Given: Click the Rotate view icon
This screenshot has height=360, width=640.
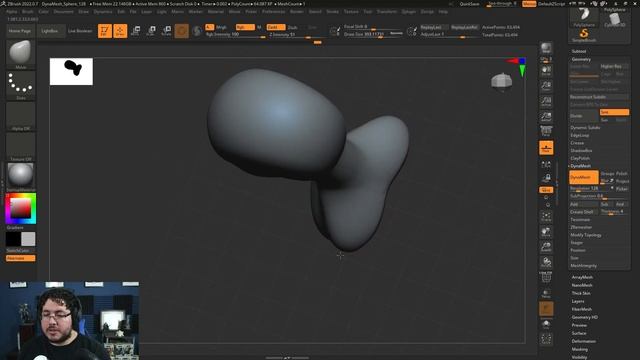Looking at the screenshot, I should click(546, 262).
